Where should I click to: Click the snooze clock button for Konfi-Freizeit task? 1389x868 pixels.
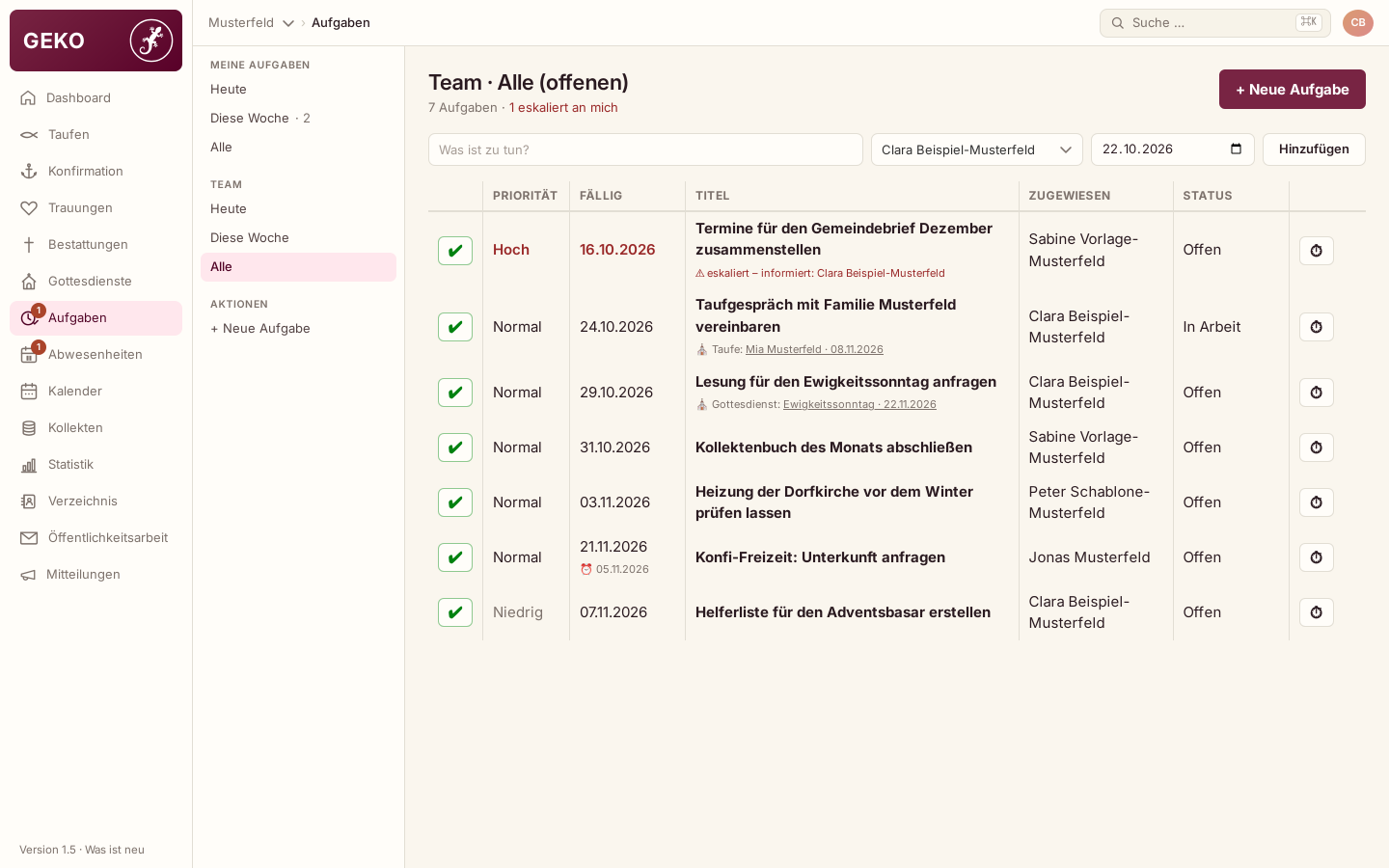coord(1317,557)
